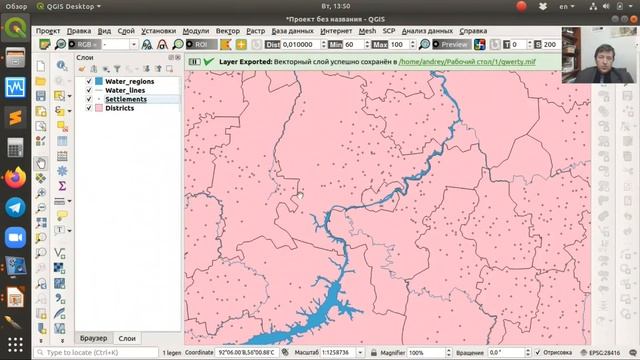Click the SCP cumulative stretch icon
This screenshot has width=640, height=360.
tap(147, 44)
